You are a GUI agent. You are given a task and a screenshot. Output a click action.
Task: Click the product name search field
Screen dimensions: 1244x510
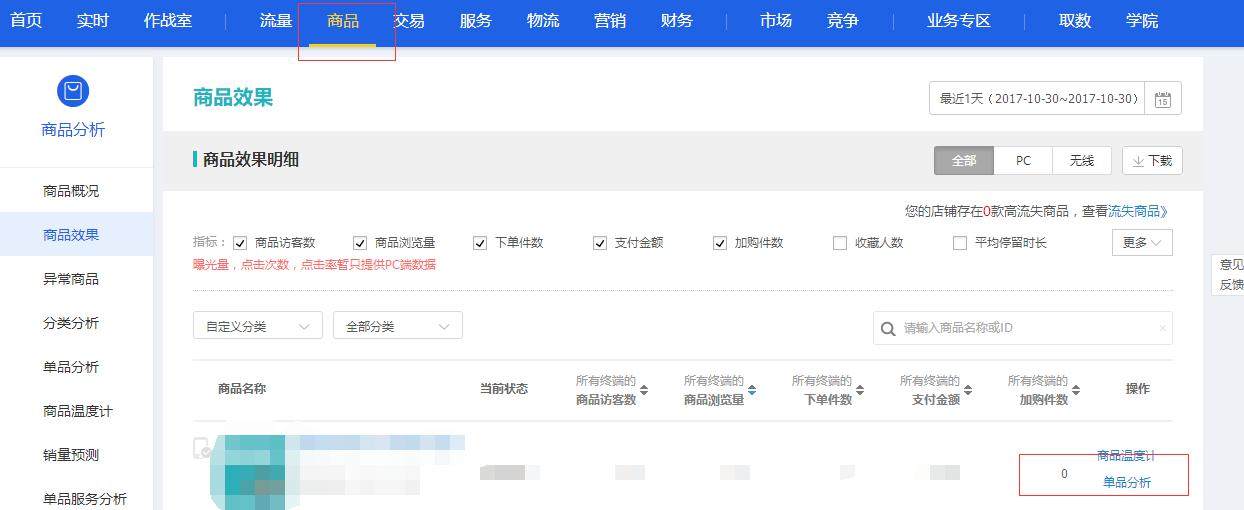coord(1023,328)
